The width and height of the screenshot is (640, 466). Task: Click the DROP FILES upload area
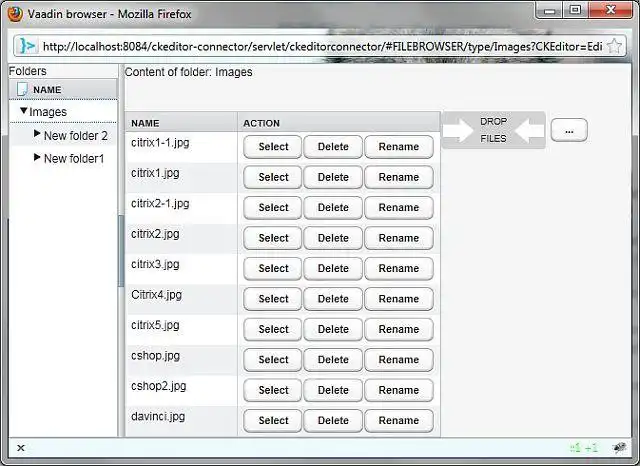point(494,130)
